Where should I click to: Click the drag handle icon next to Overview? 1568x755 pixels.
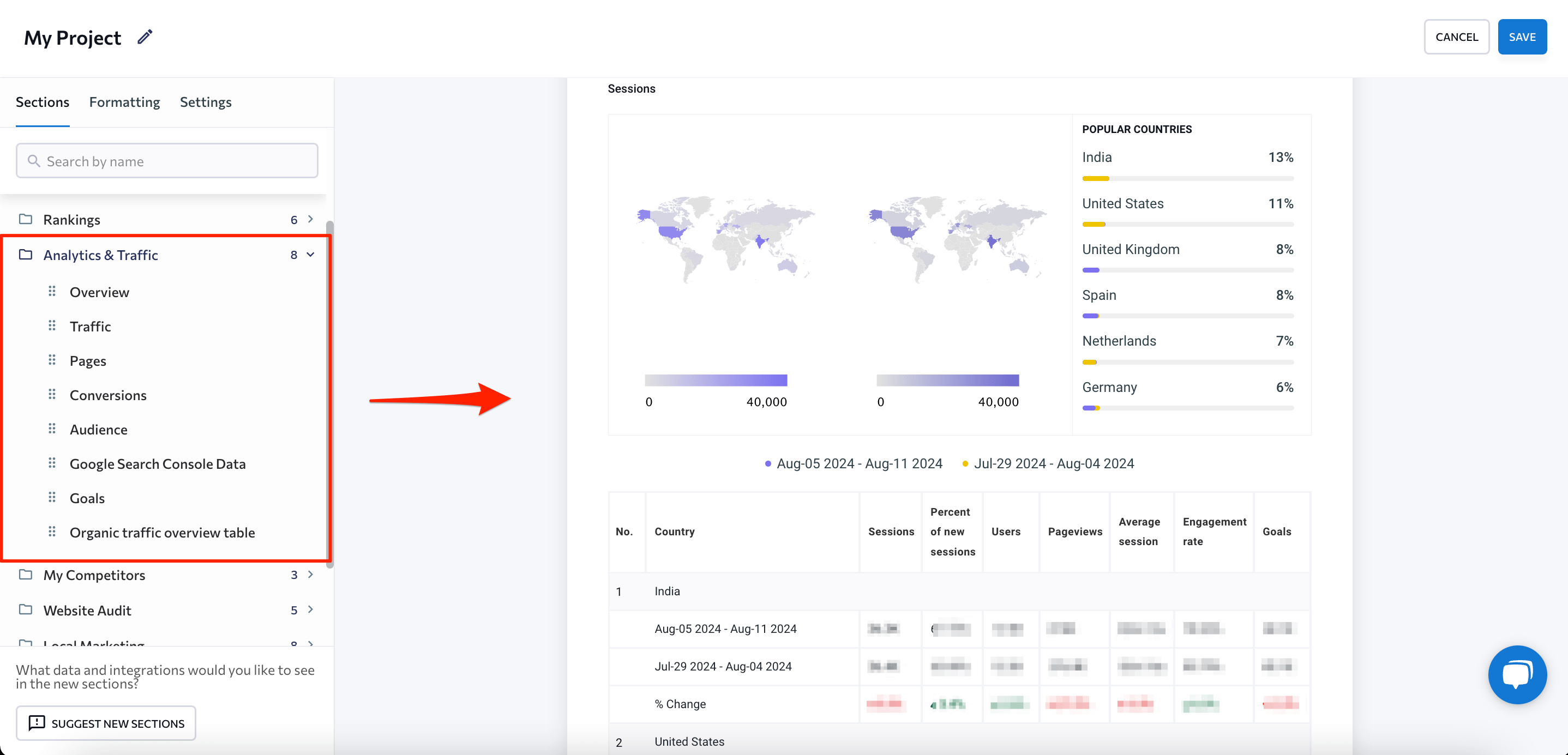click(x=52, y=292)
